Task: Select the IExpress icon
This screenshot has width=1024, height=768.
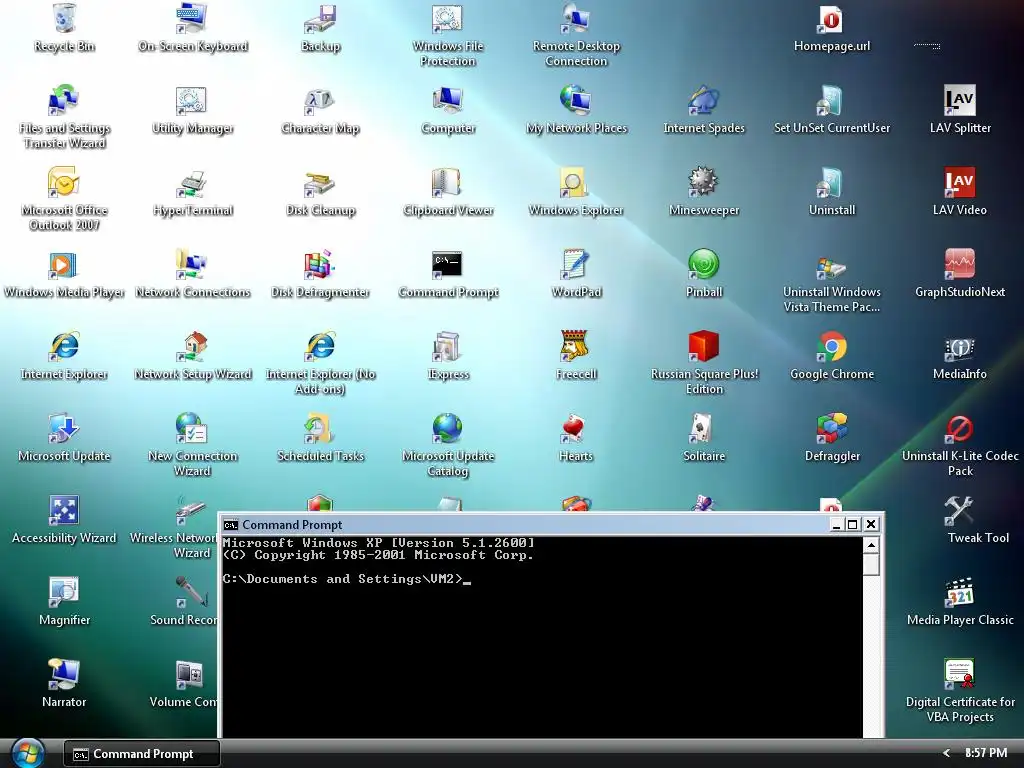Action: coord(448,346)
